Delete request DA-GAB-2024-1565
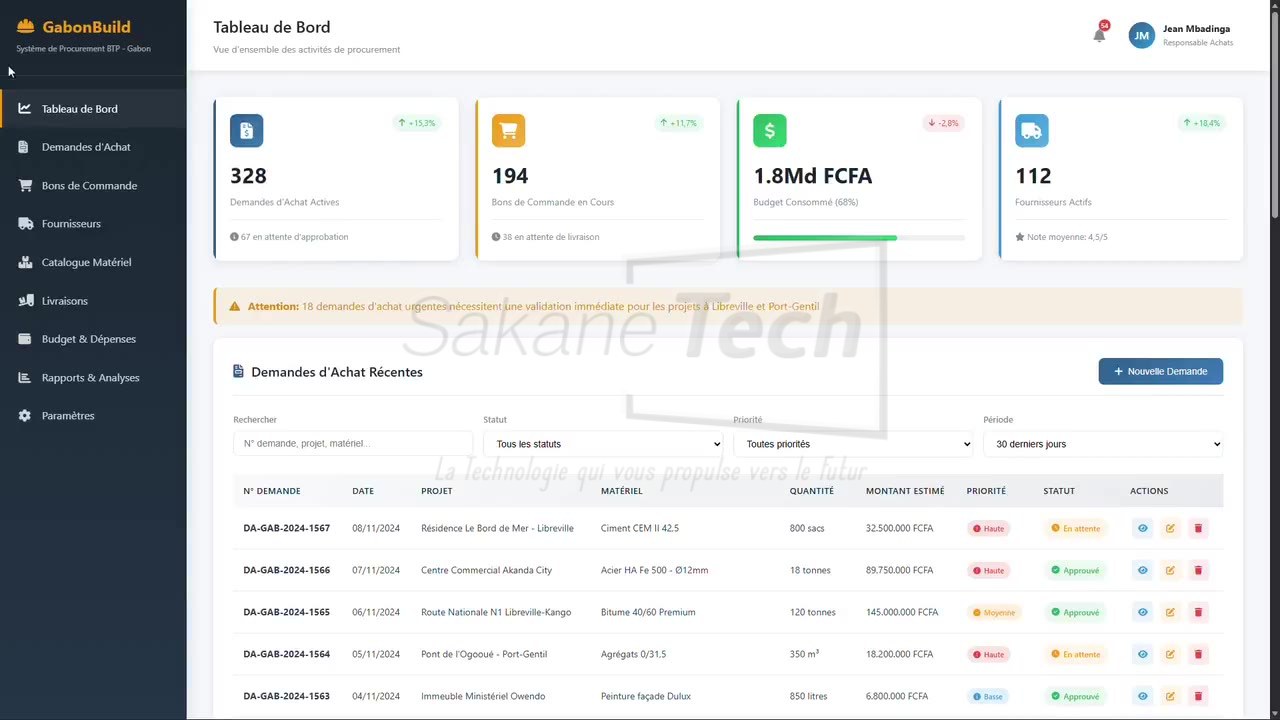1280x720 pixels. click(x=1198, y=612)
